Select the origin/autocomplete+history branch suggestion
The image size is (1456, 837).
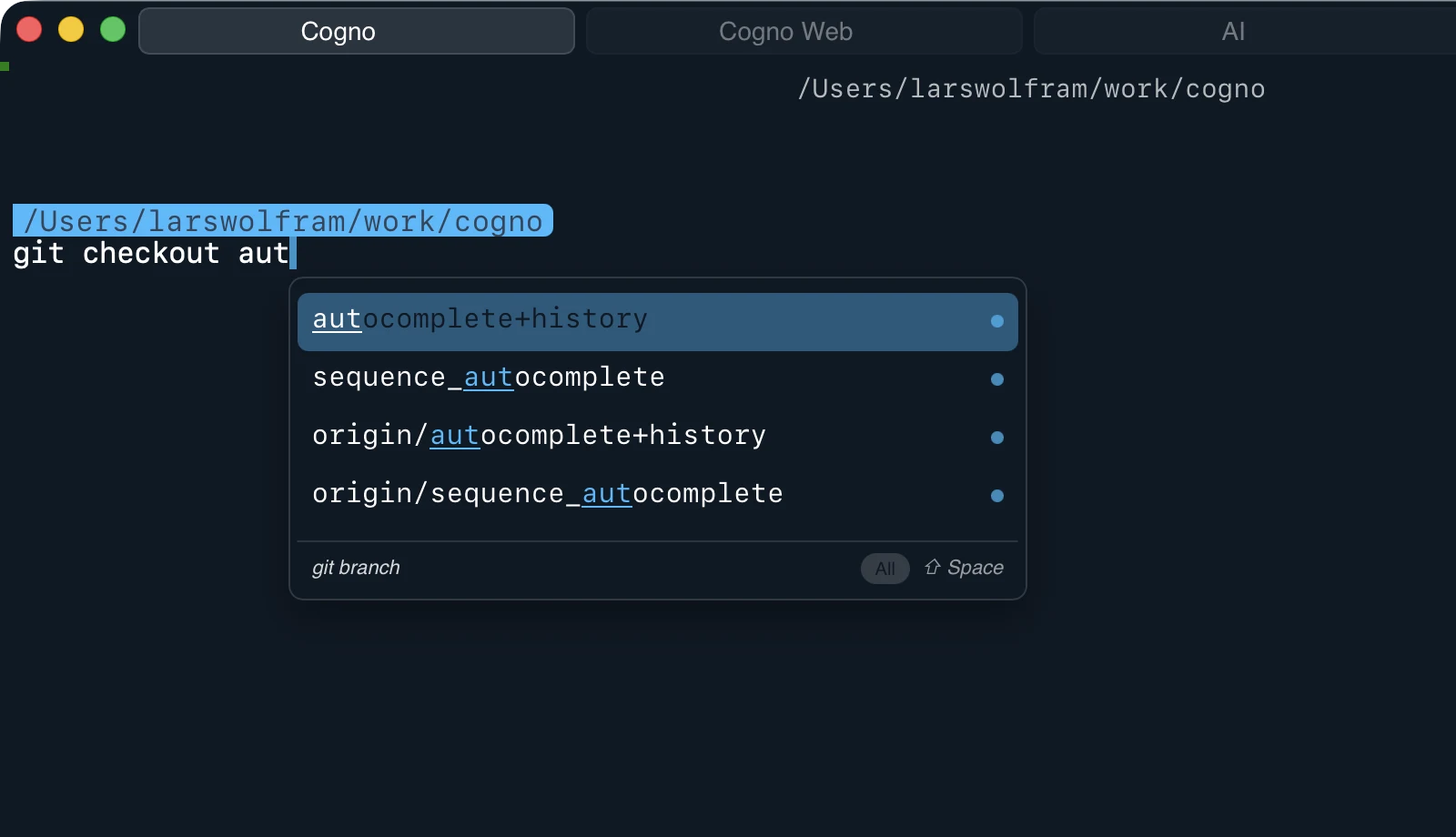(539, 435)
